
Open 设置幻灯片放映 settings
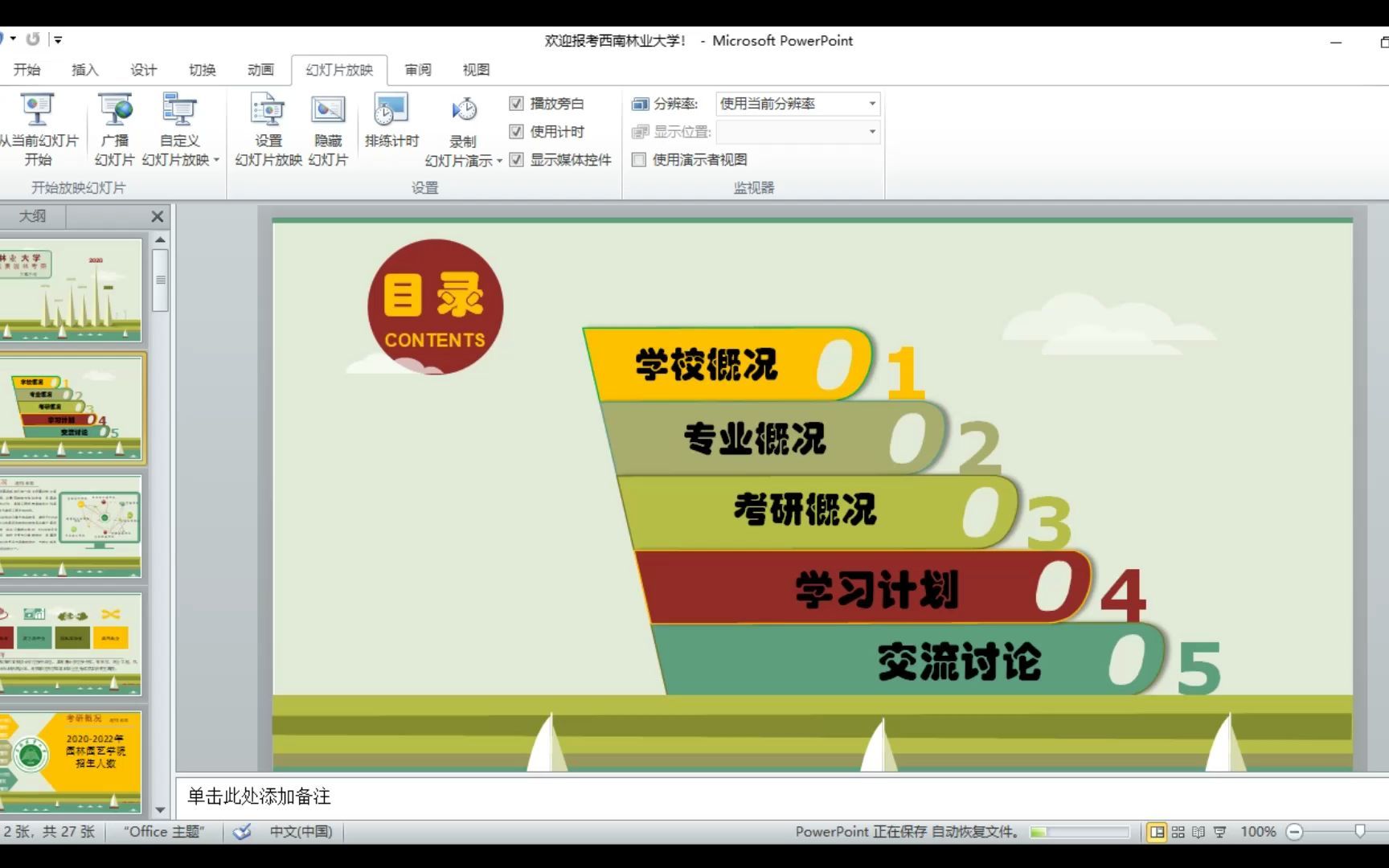click(x=267, y=129)
